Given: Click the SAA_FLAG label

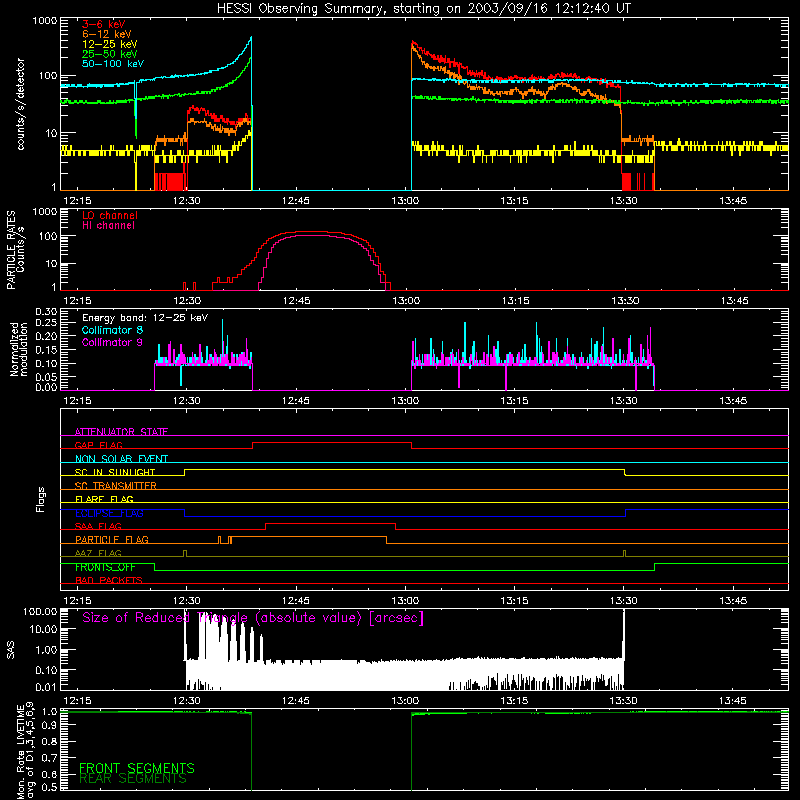Looking at the screenshot, I should (98, 526).
